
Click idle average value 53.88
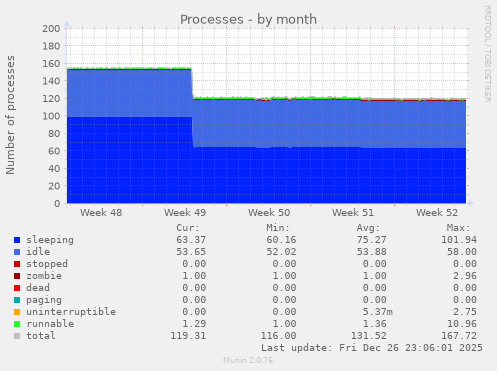pos(371,252)
